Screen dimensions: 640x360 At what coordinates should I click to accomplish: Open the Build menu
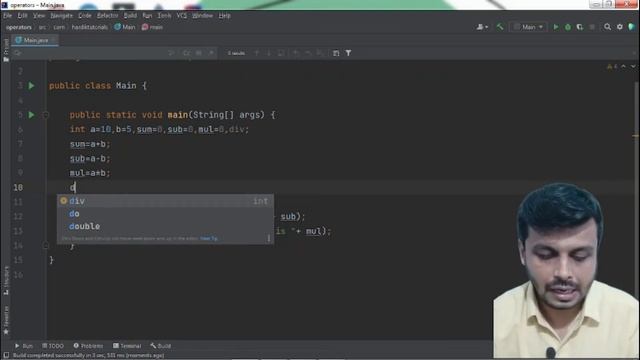[130, 16]
